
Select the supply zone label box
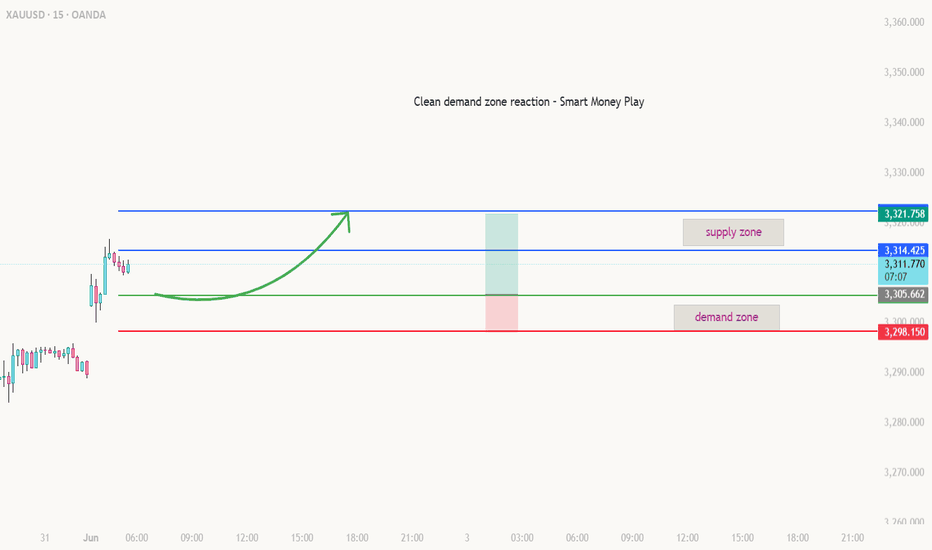[x=733, y=232]
